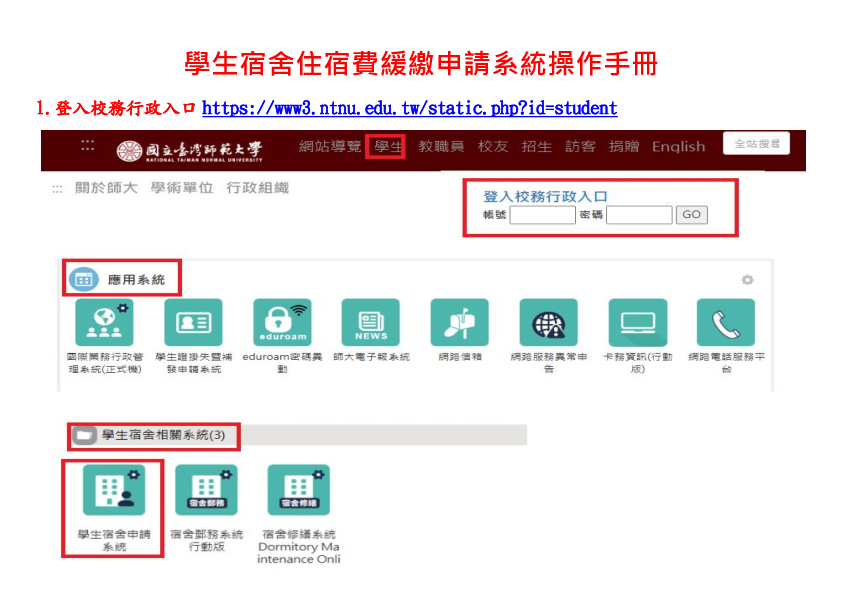This screenshot has width=842, height=595.
Task: Open the www3.ntnu.edu.tw student portal link
Action: [409, 108]
